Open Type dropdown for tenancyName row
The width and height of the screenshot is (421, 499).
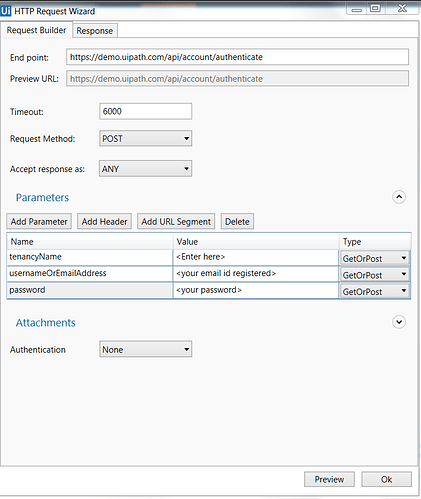[x=375, y=258]
